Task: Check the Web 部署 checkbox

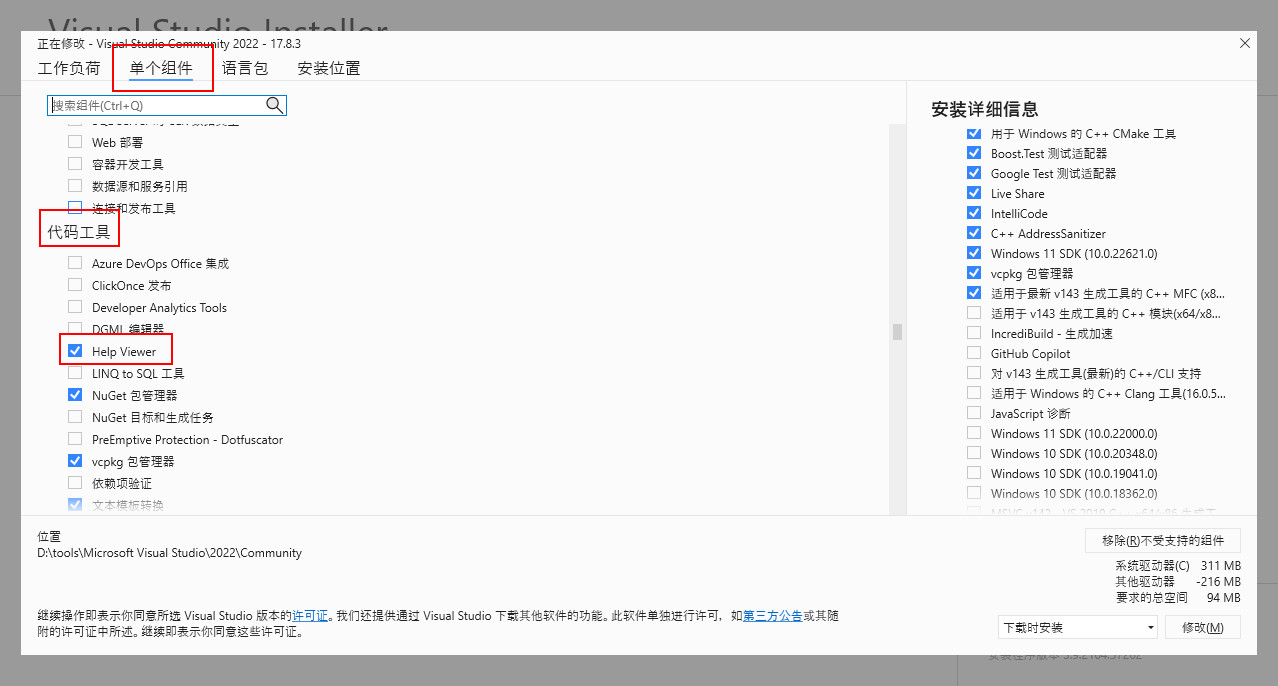Action: [75, 142]
